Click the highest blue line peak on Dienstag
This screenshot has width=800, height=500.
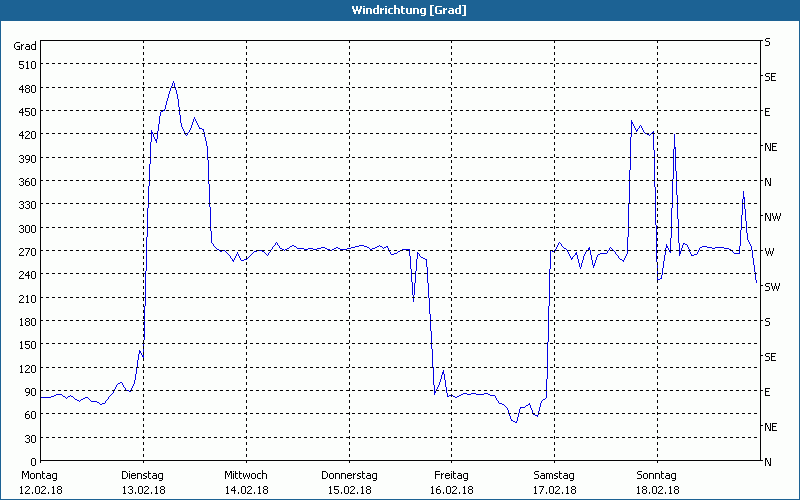(x=174, y=83)
